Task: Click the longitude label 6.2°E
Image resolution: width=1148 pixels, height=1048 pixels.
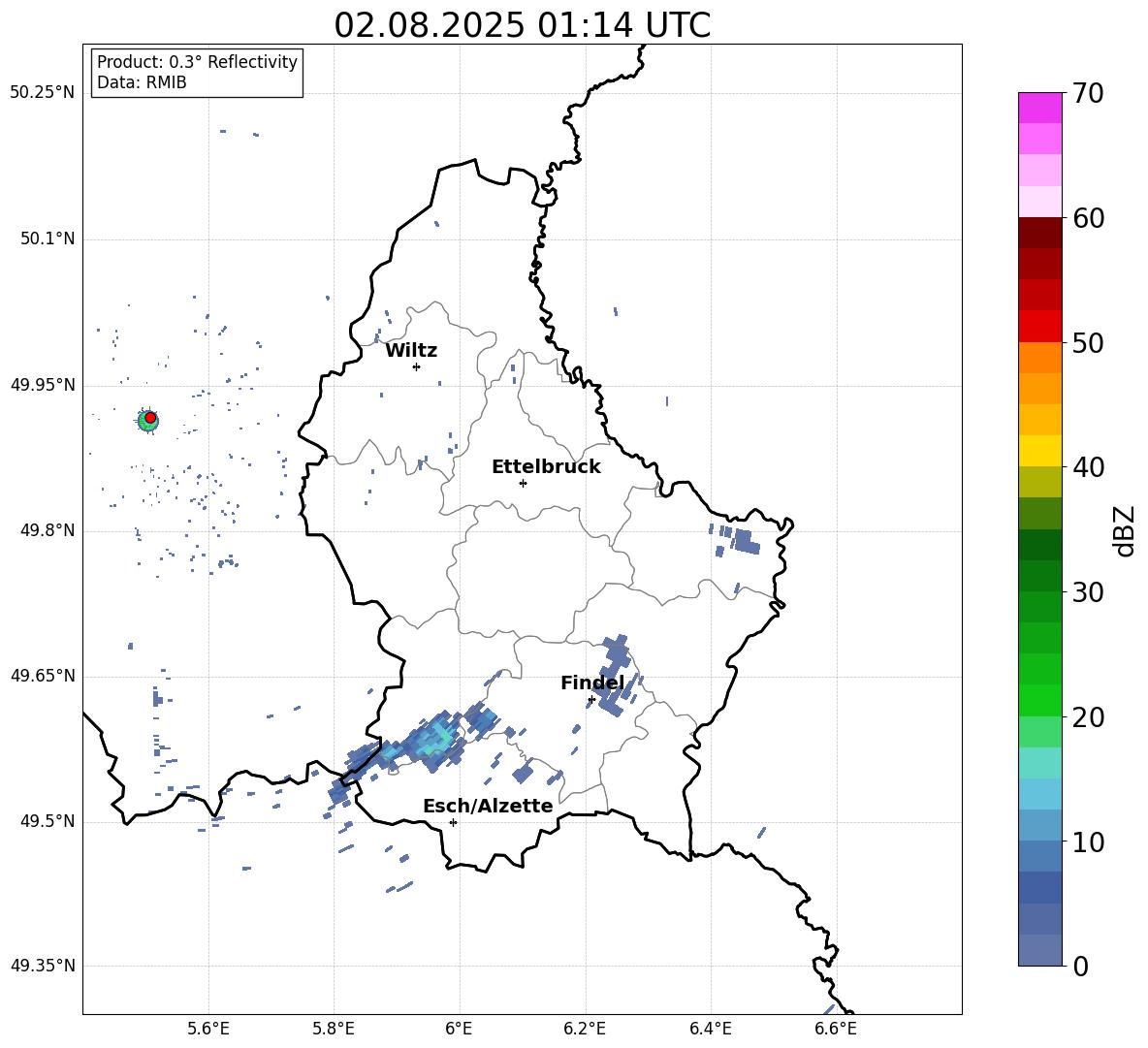Action: 585,1029
